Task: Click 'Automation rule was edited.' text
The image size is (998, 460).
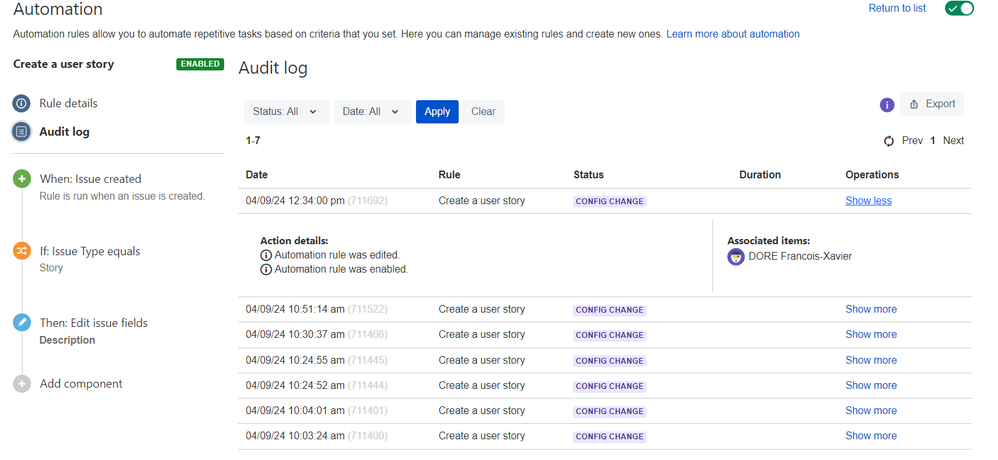Action: 337,255
